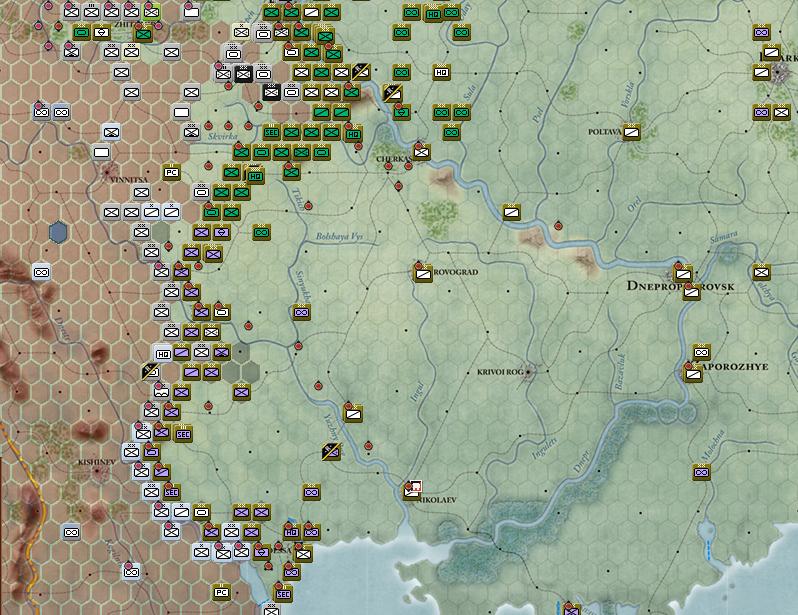Select the PC counter east of Vinnitsa
Image resolution: width=798 pixels, height=615 pixels.
(x=172, y=172)
